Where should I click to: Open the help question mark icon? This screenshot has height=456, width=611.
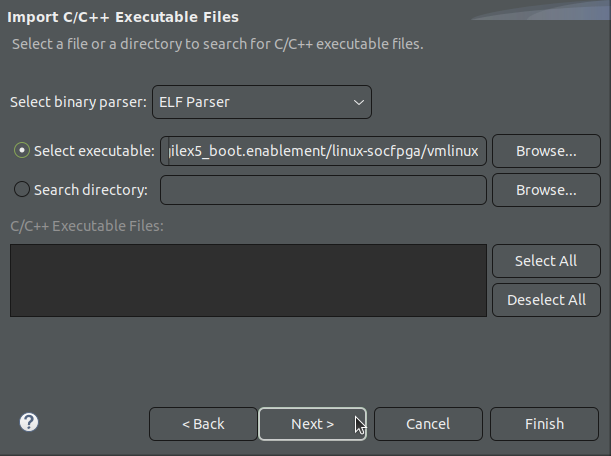coord(29,422)
